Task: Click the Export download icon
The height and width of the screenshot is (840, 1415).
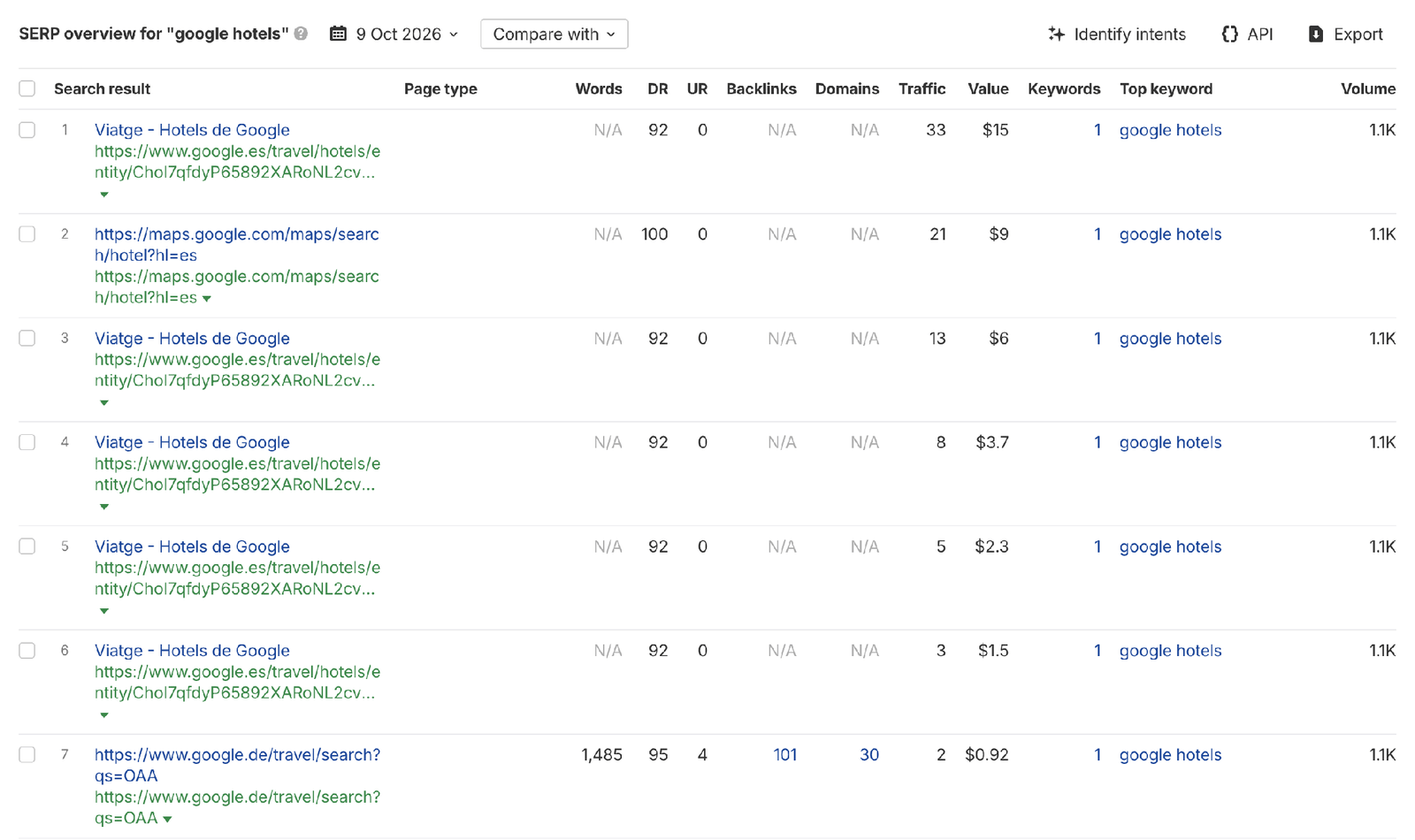Action: coord(1316,34)
